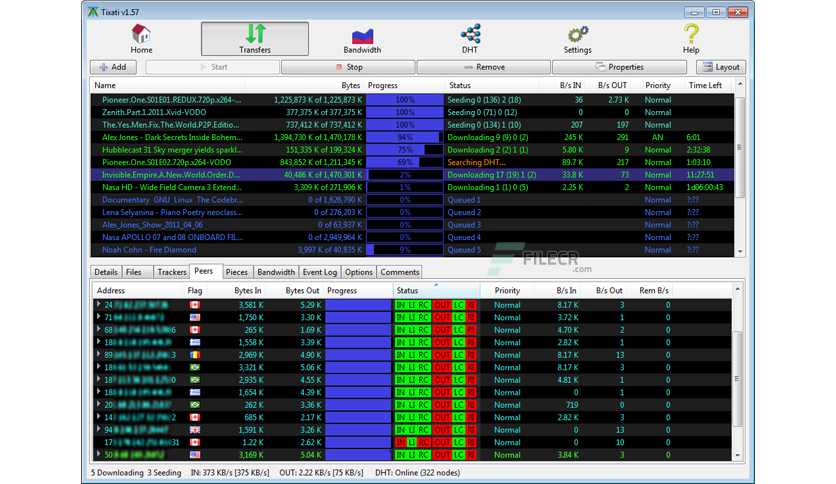Open the transfer Properties button
Image resolution: width=836 pixels, height=484 pixels.
(619, 67)
